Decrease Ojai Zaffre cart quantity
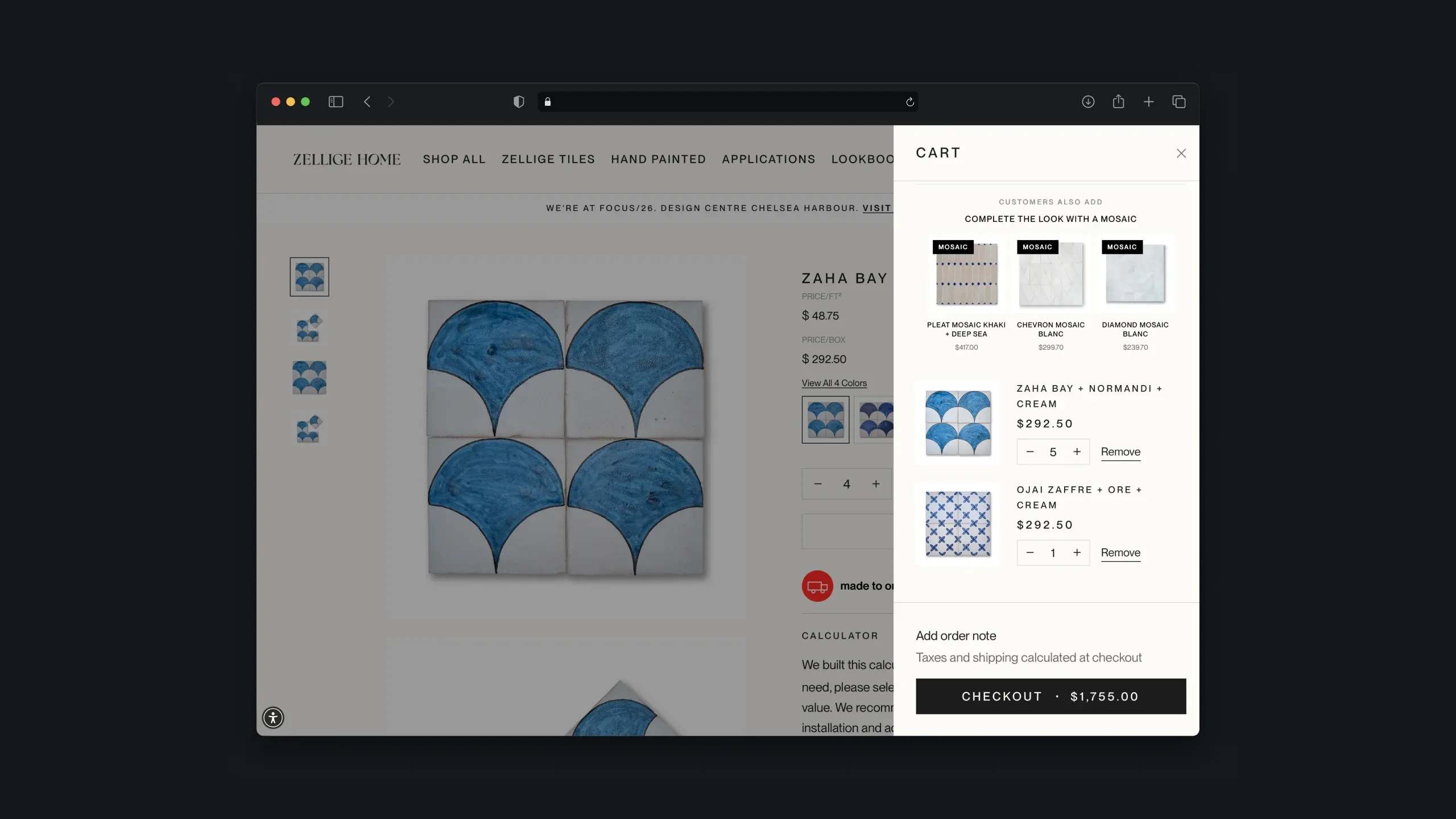This screenshot has width=1456, height=819. (1030, 553)
